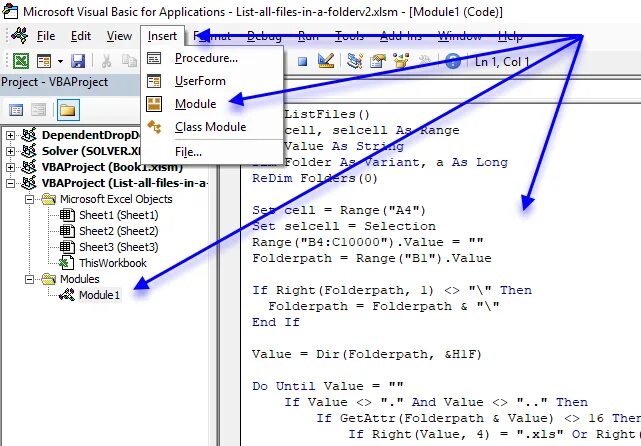The image size is (641, 446).
Task: Click the blue Help question mark icon
Action: pos(453,61)
